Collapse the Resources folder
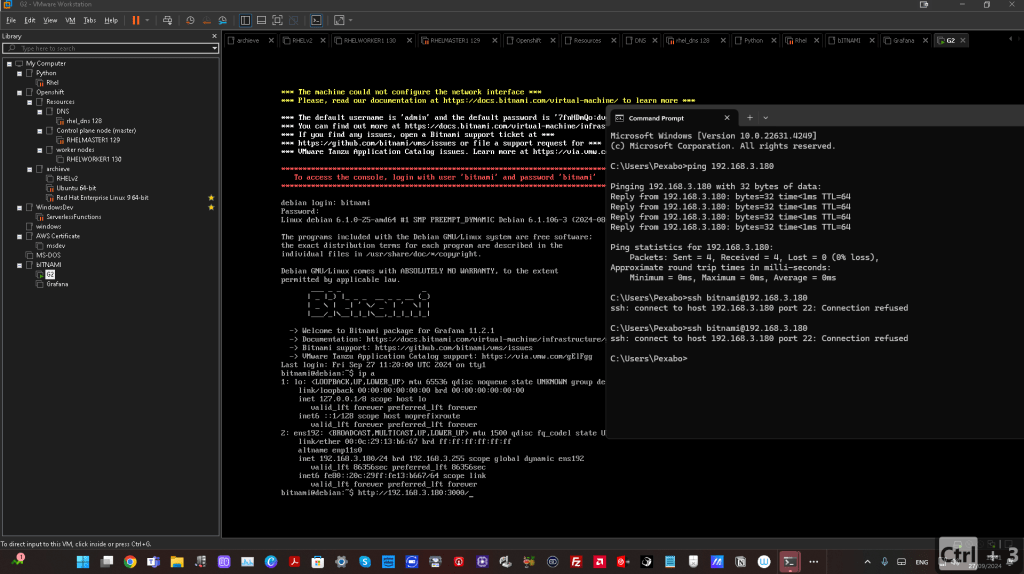The width and height of the screenshot is (1024, 574). (x=29, y=103)
